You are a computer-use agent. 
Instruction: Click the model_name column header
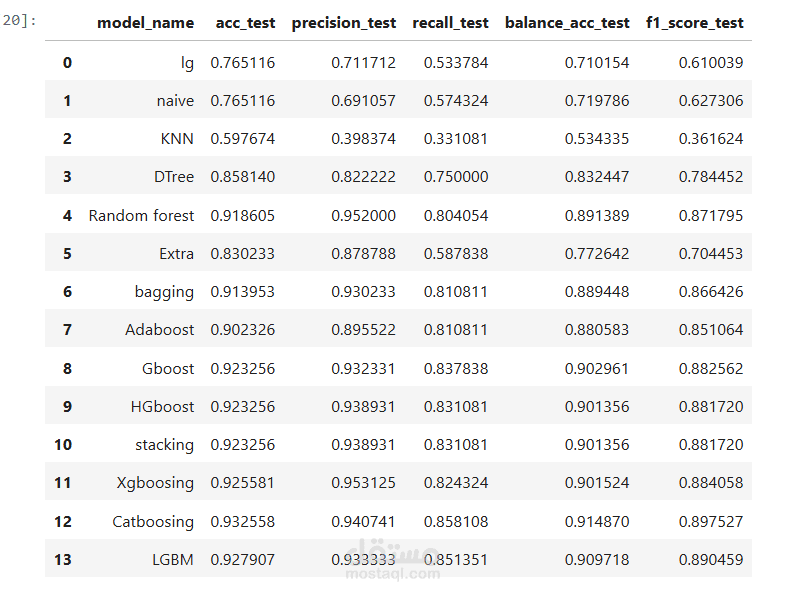tap(145, 23)
